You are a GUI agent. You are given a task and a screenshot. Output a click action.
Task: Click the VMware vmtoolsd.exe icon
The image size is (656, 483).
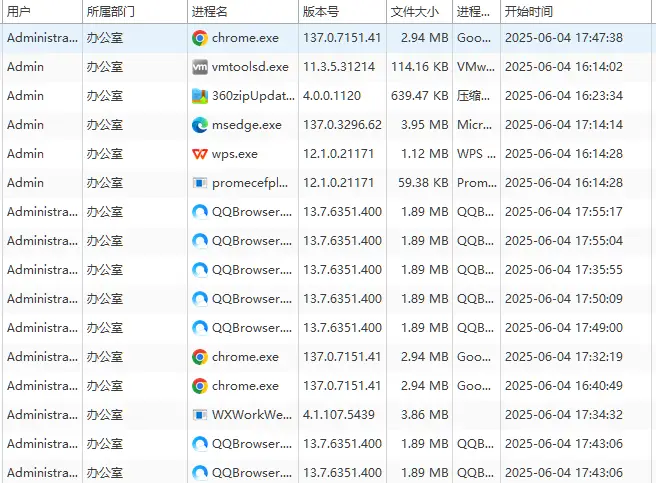(200, 67)
